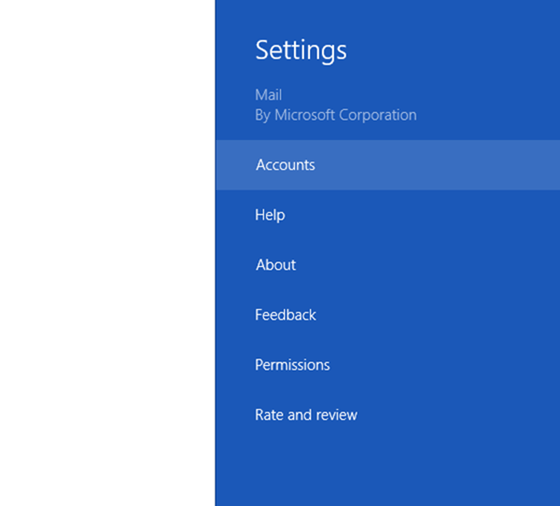Click the Mail app name label
The width and height of the screenshot is (560, 506).
click(x=269, y=95)
